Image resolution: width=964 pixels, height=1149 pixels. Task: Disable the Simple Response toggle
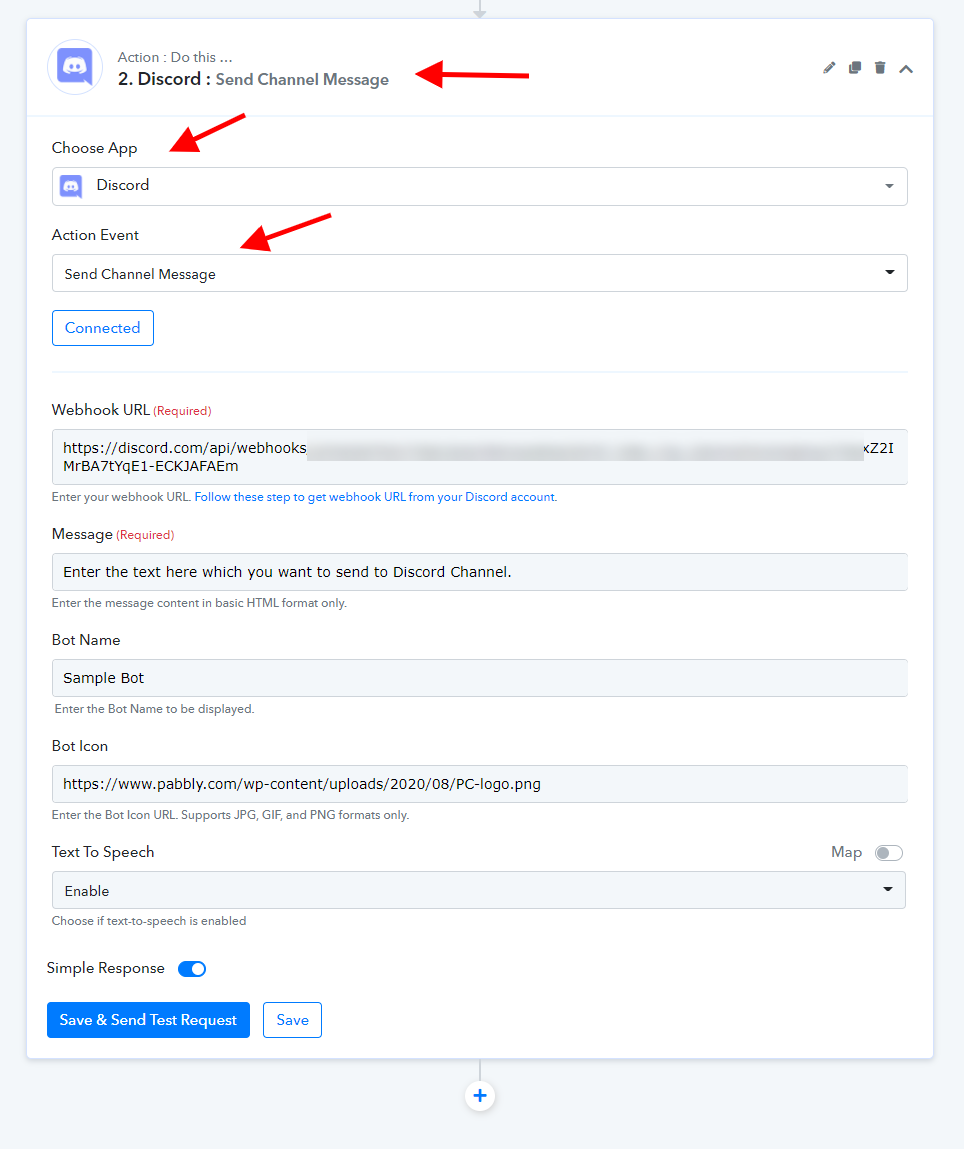coord(192,969)
